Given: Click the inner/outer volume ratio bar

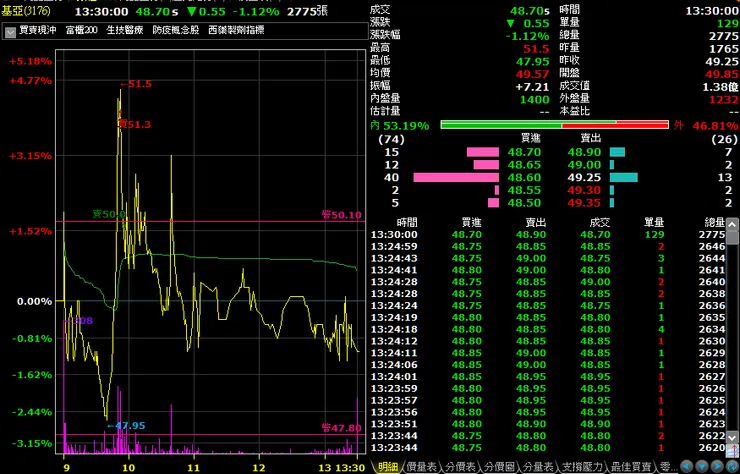Looking at the screenshot, I should click(x=555, y=125).
